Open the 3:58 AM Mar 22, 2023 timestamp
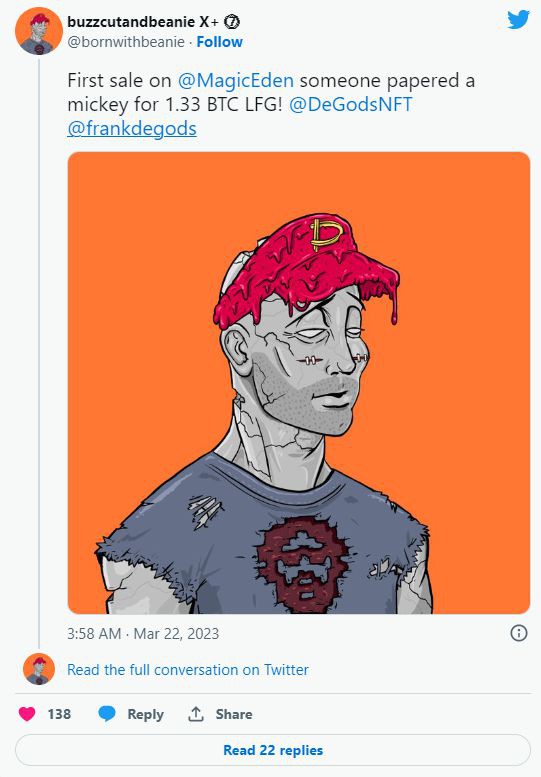541x777 pixels. [143, 633]
